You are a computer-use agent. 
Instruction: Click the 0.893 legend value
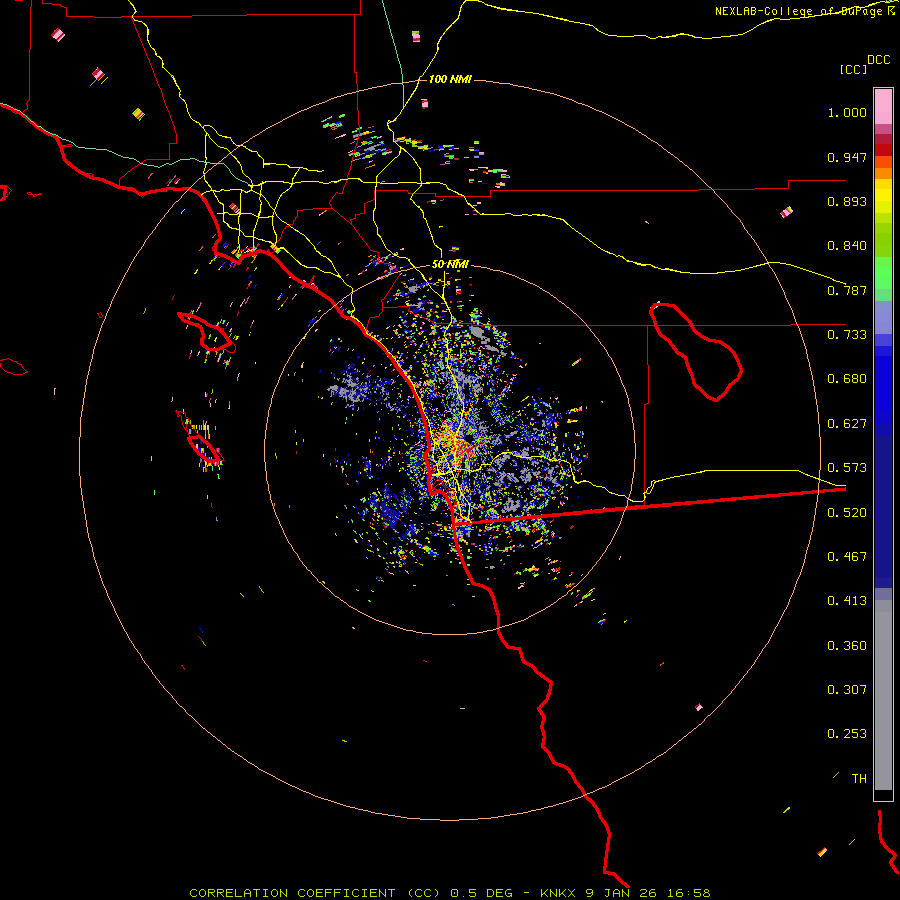click(x=847, y=201)
